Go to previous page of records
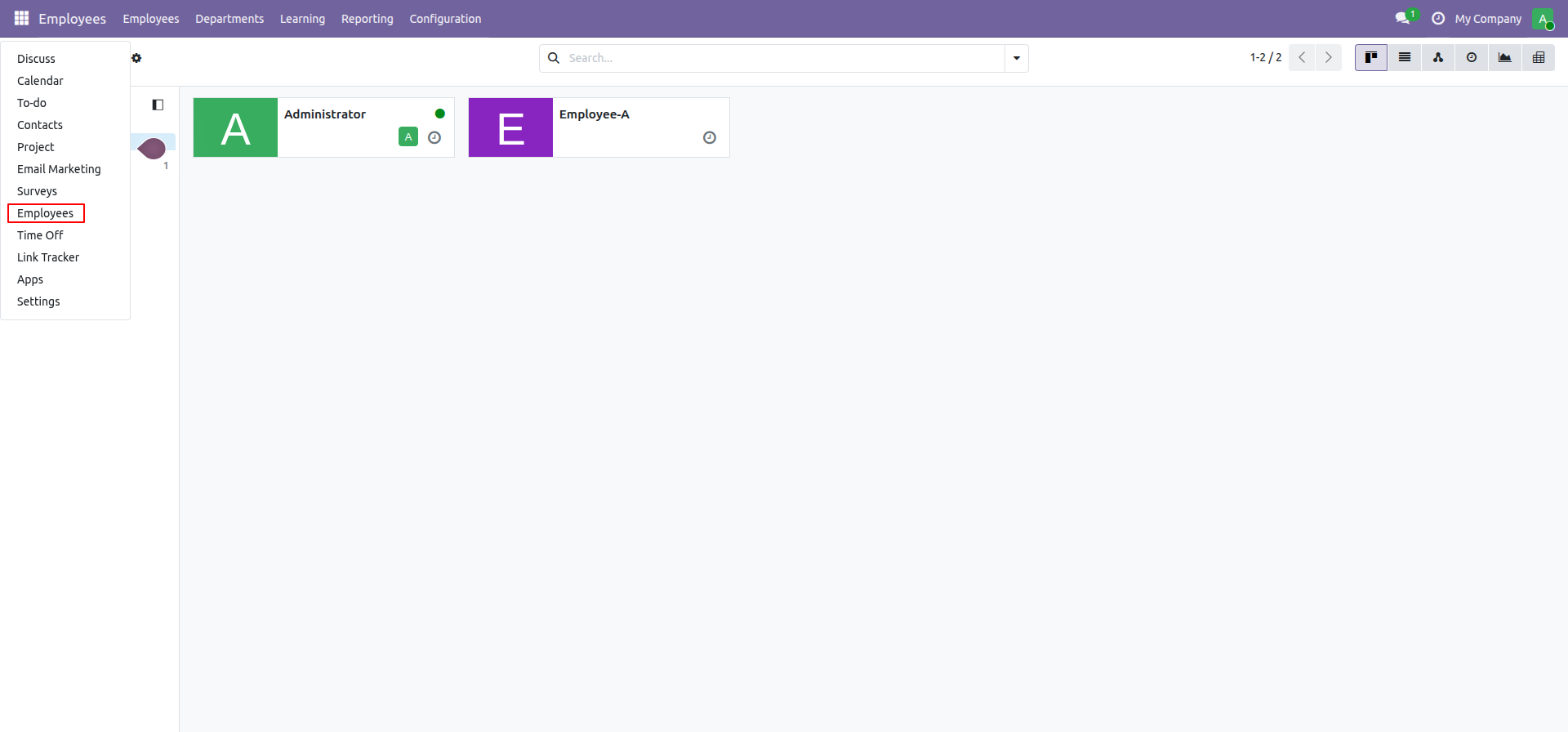This screenshot has width=1568, height=732. (x=1302, y=58)
